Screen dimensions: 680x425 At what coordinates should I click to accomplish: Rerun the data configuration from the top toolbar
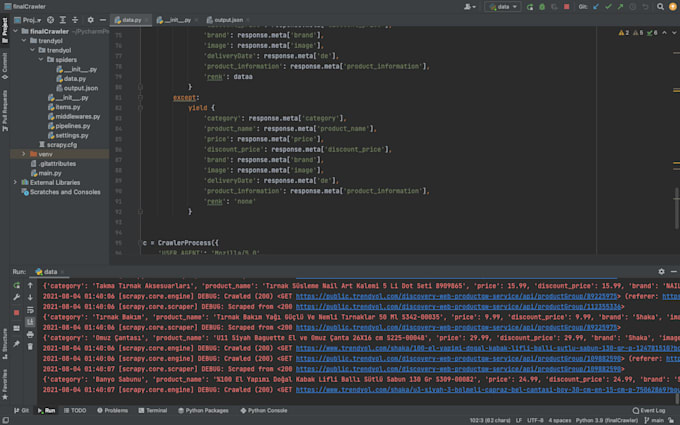click(530, 7)
